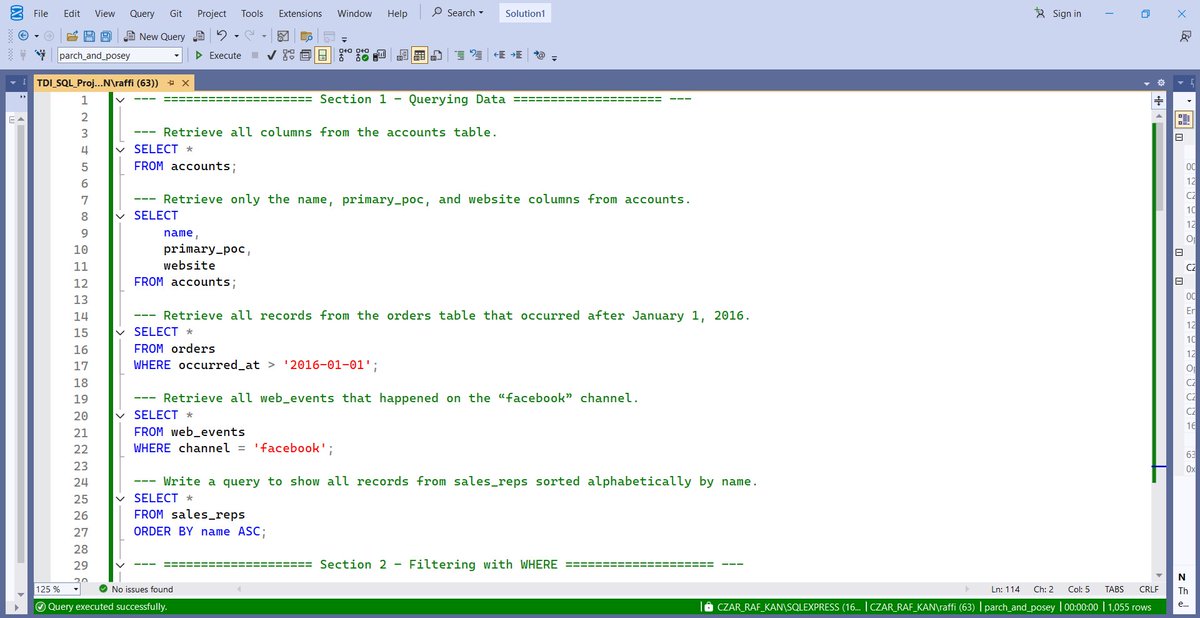This screenshot has height=618, width=1200.
Task: Toggle Include Actual Execution Plan
Action: [x=345, y=55]
